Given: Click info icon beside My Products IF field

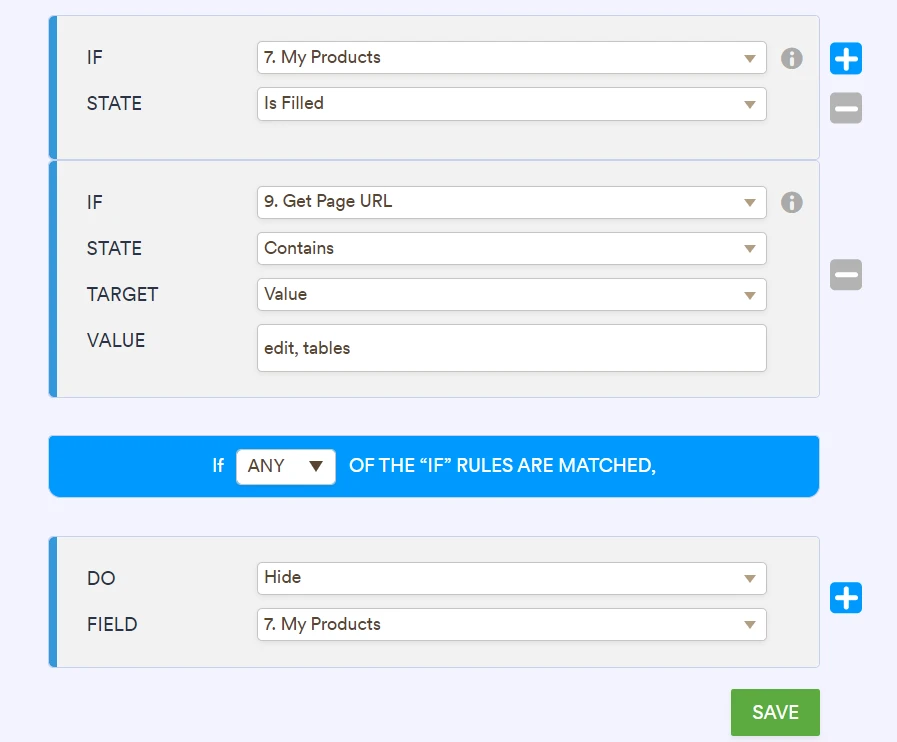Looking at the screenshot, I should click(791, 58).
